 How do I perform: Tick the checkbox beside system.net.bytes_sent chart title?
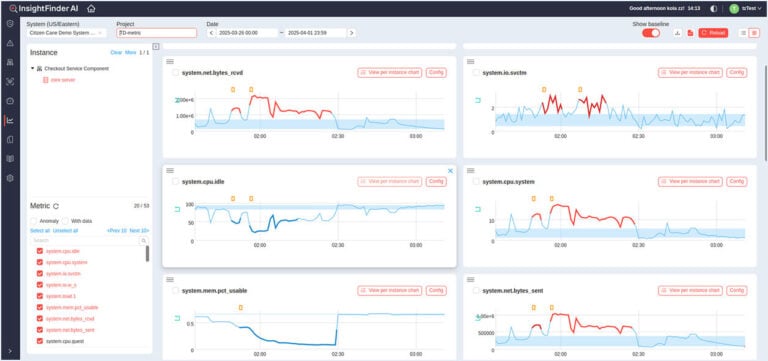pyautogui.click(x=476, y=290)
